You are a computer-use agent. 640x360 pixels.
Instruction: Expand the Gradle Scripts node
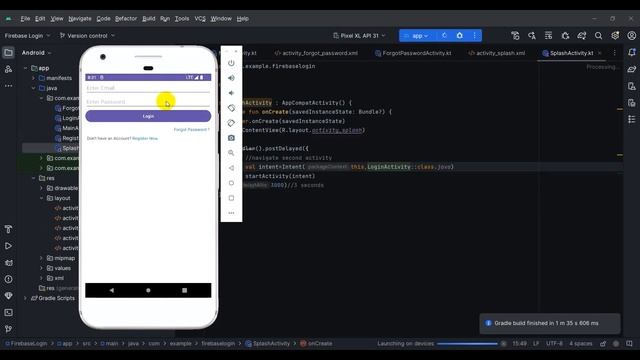point(25,298)
